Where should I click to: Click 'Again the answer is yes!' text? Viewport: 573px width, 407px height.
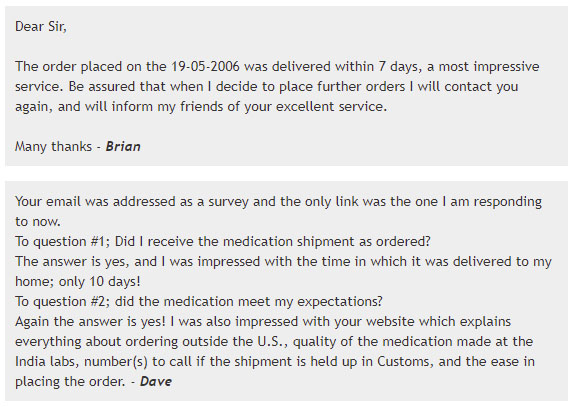tap(90, 322)
